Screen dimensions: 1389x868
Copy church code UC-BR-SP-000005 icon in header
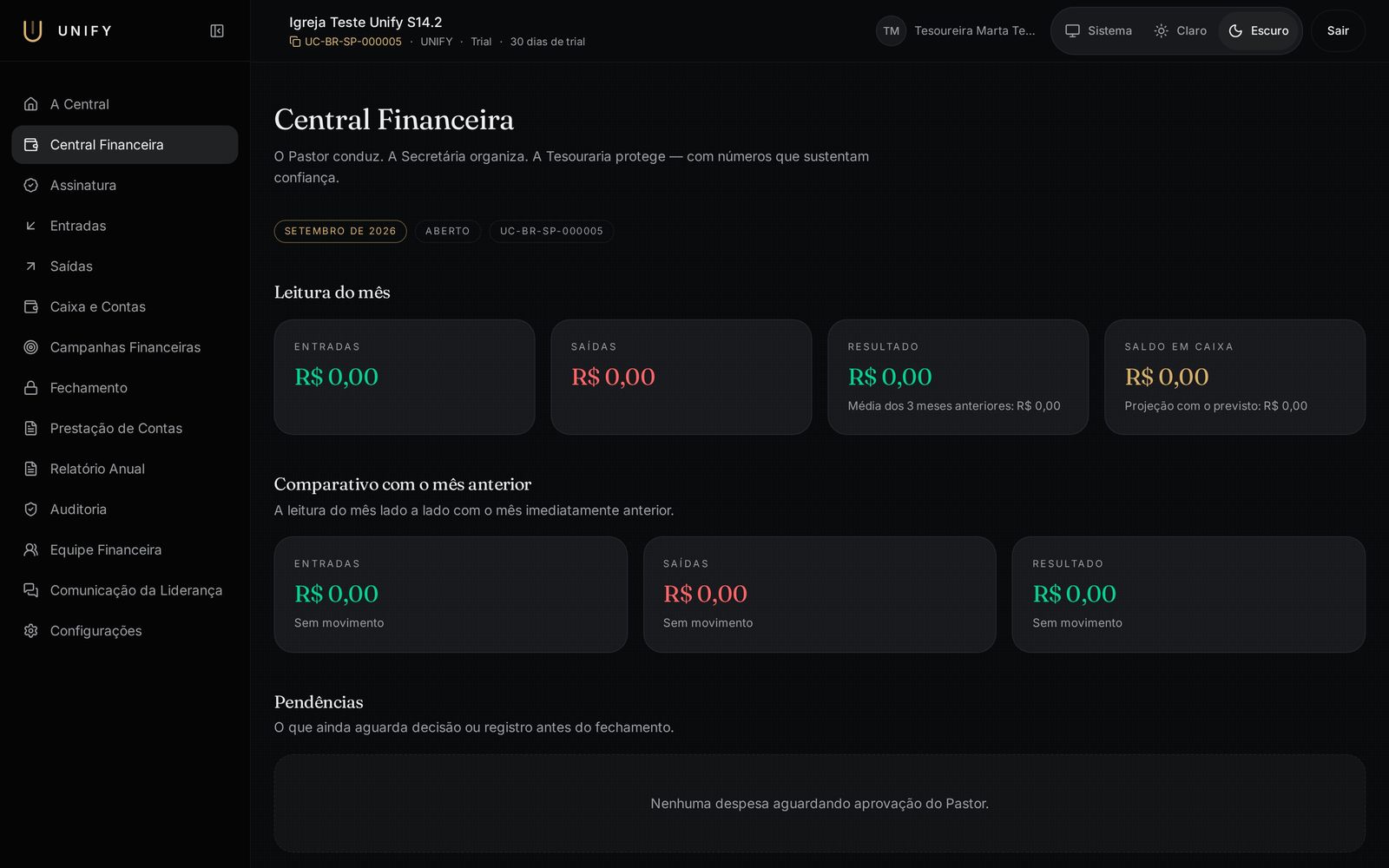click(x=295, y=42)
